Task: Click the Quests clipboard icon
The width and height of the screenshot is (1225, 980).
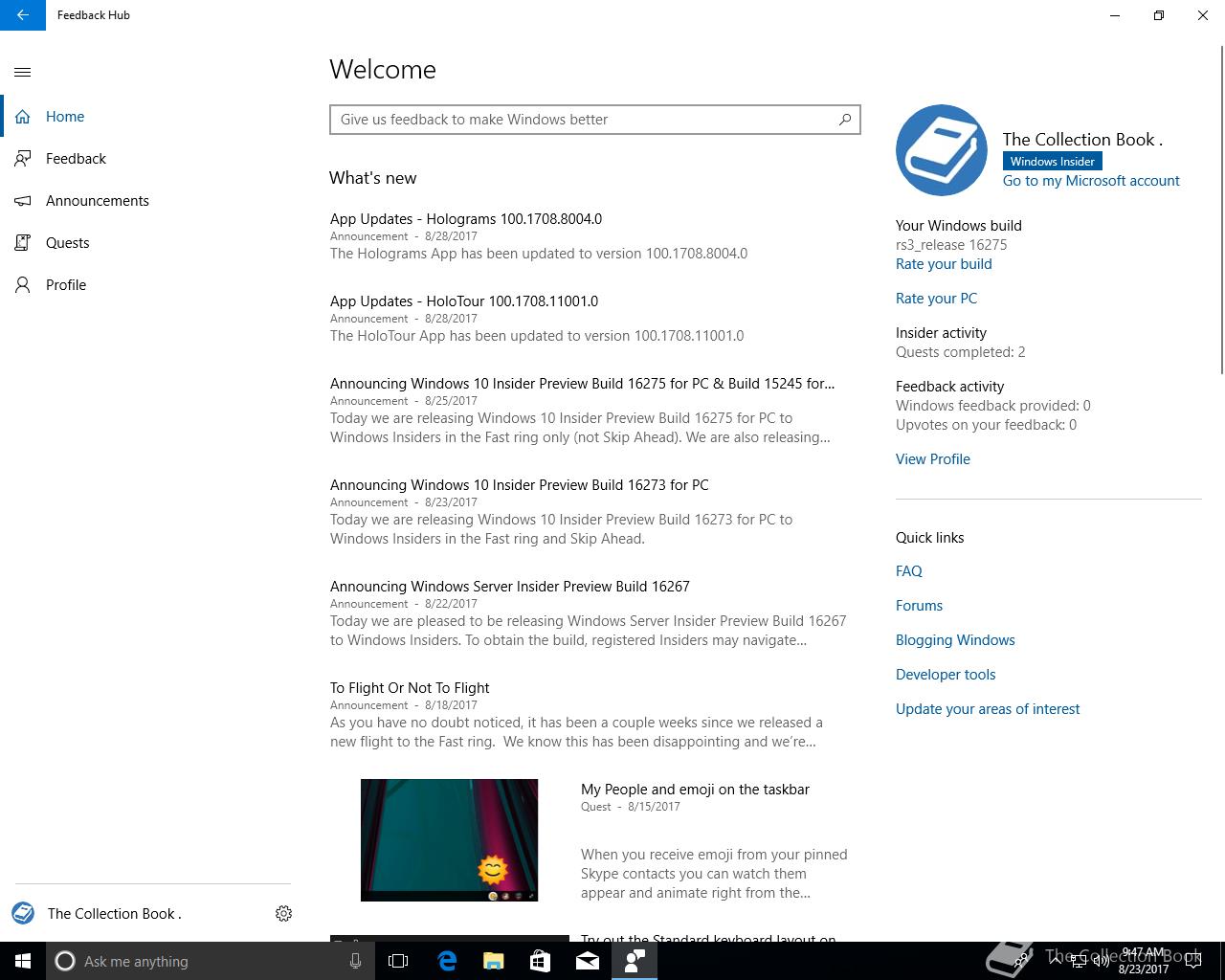Action: tap(23, 243)
